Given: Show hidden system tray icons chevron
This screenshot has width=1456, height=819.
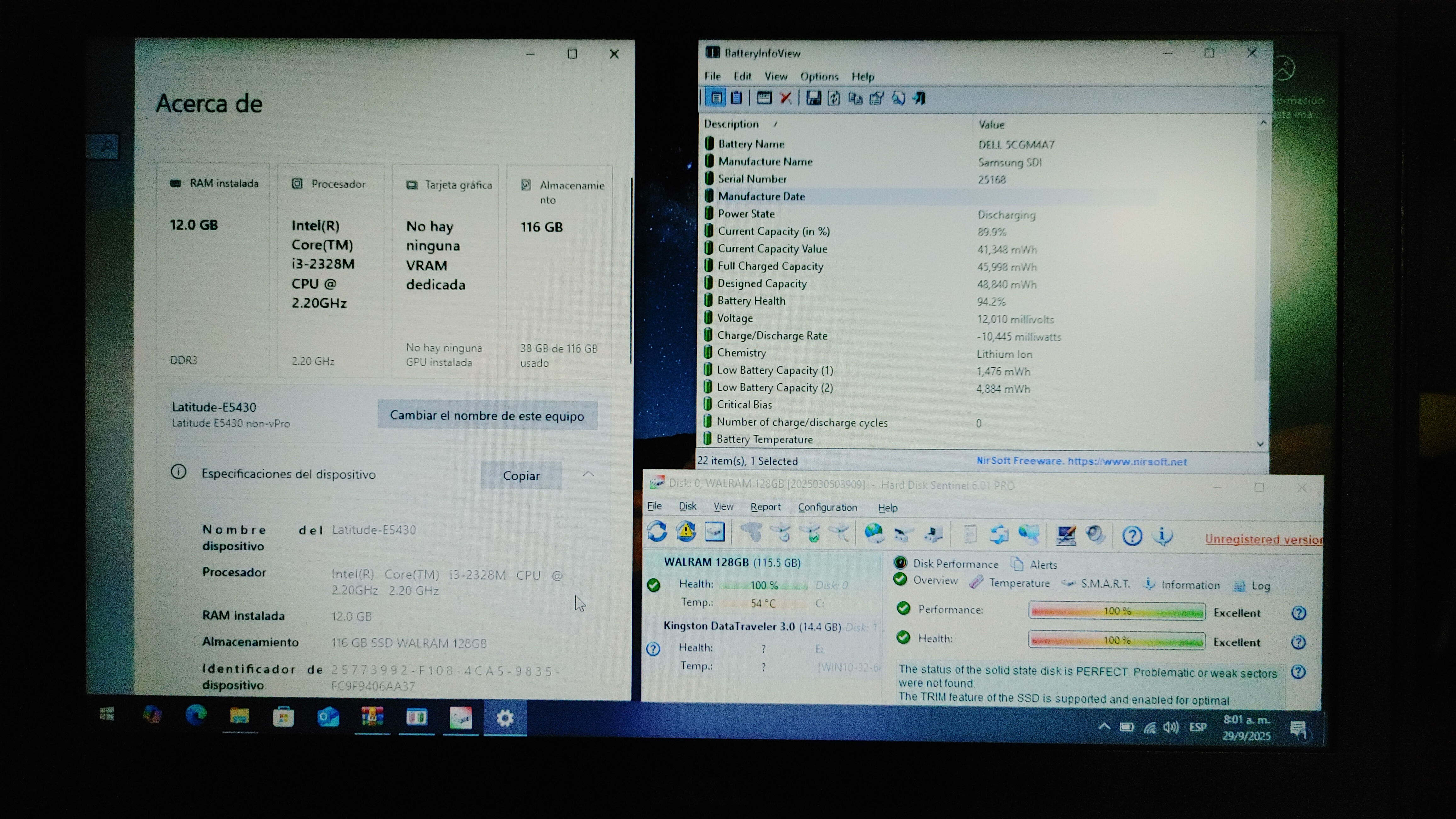Looking at the screenshot, I should pyautogui.click(x=1103, y=727).
